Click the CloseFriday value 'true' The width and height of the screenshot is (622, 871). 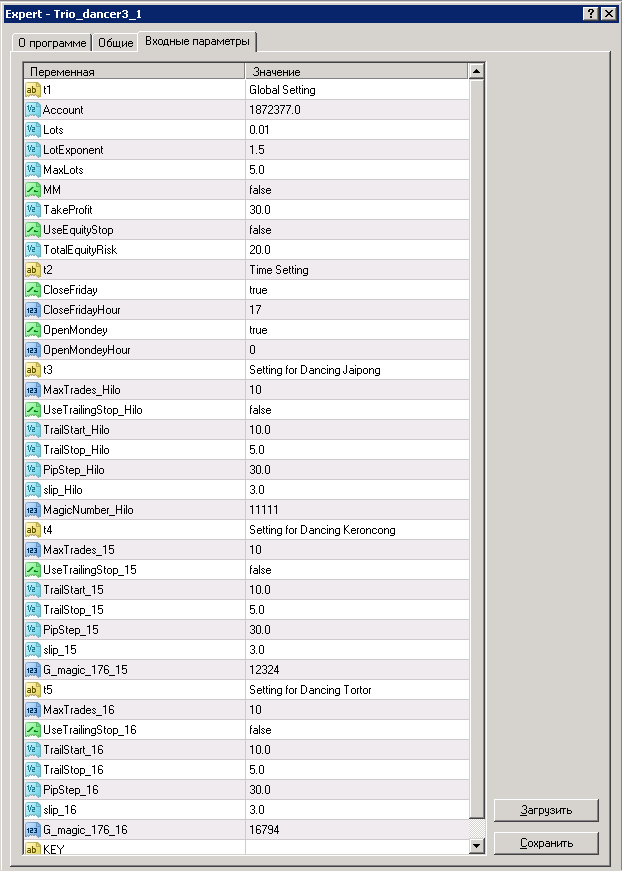258,290
